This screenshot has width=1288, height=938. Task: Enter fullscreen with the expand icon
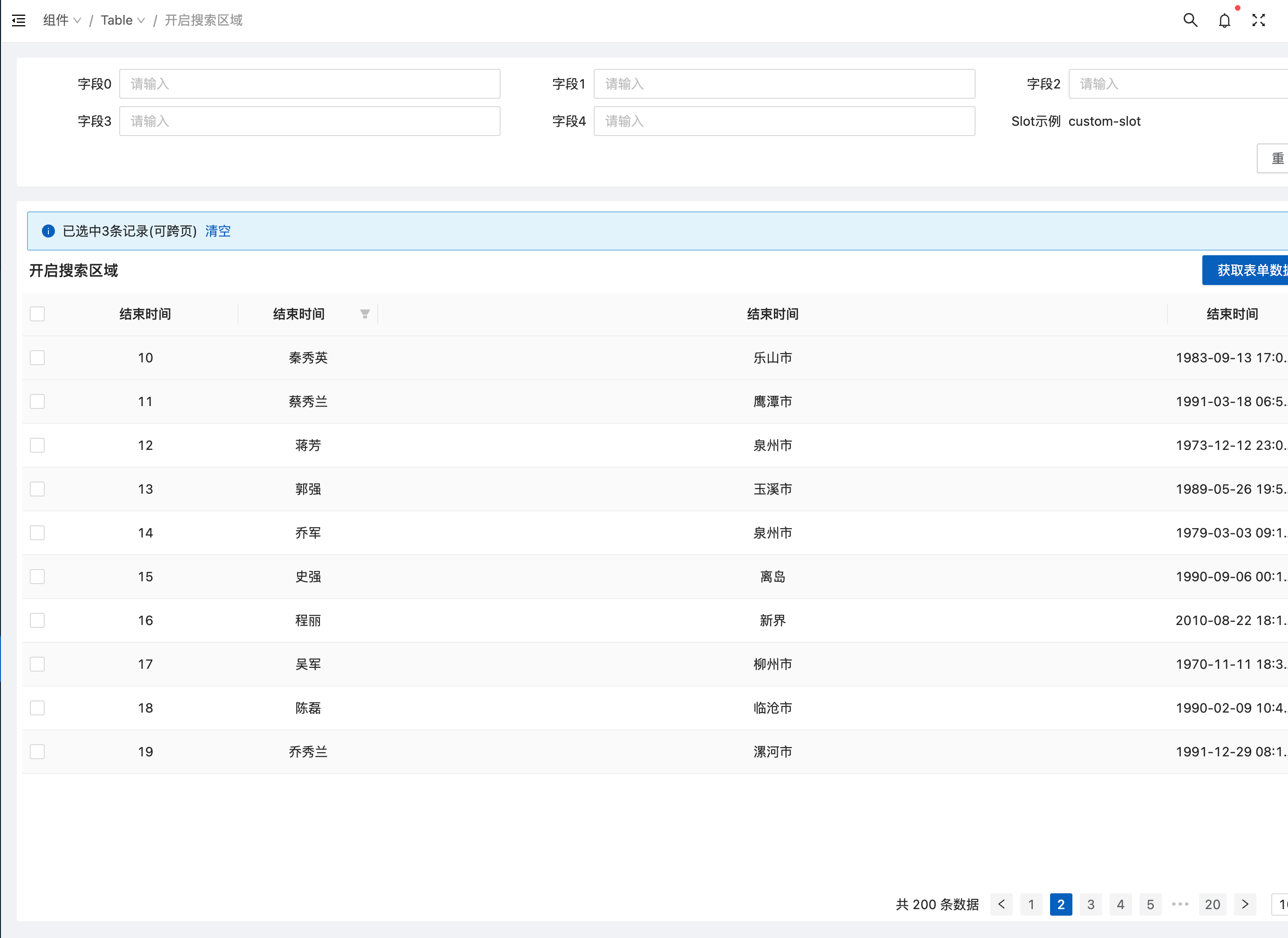1259,20
